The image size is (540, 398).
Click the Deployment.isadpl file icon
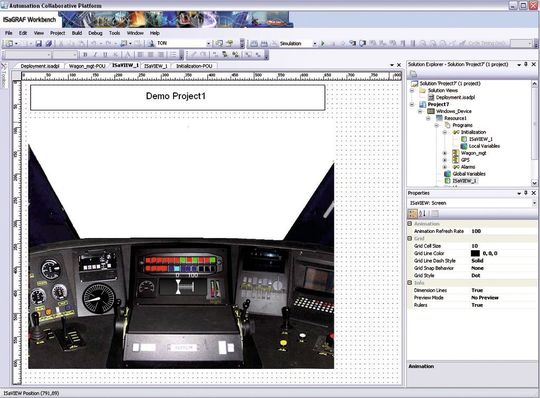point(431,97)
